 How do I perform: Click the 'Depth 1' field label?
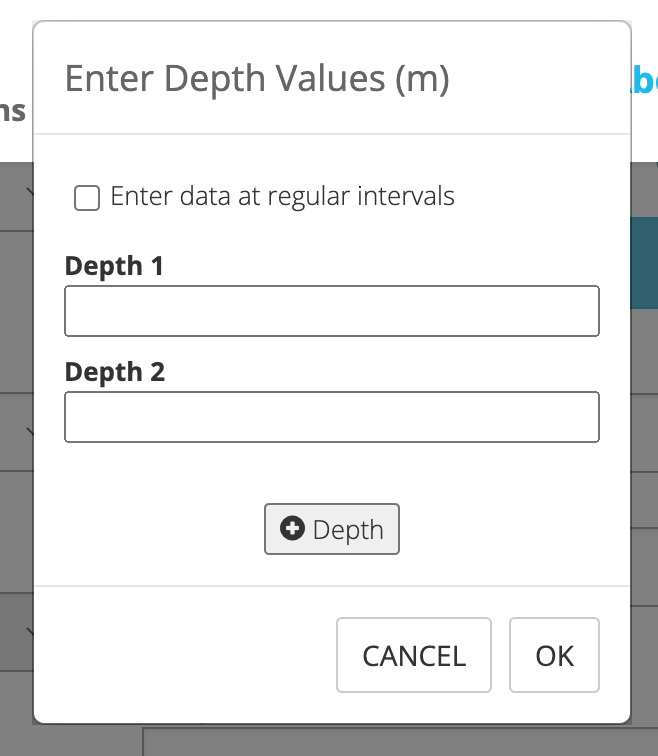[x=114, y=266]
